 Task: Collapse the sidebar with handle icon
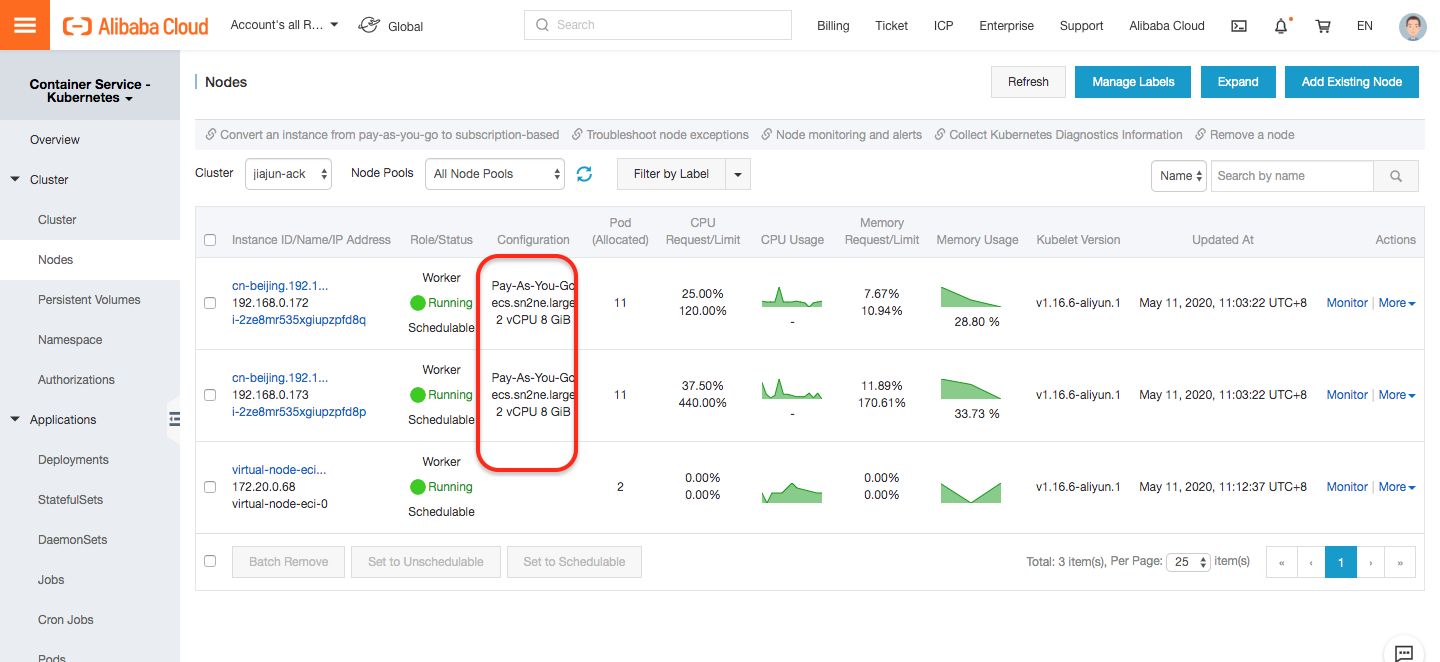[x=173, y=419]
